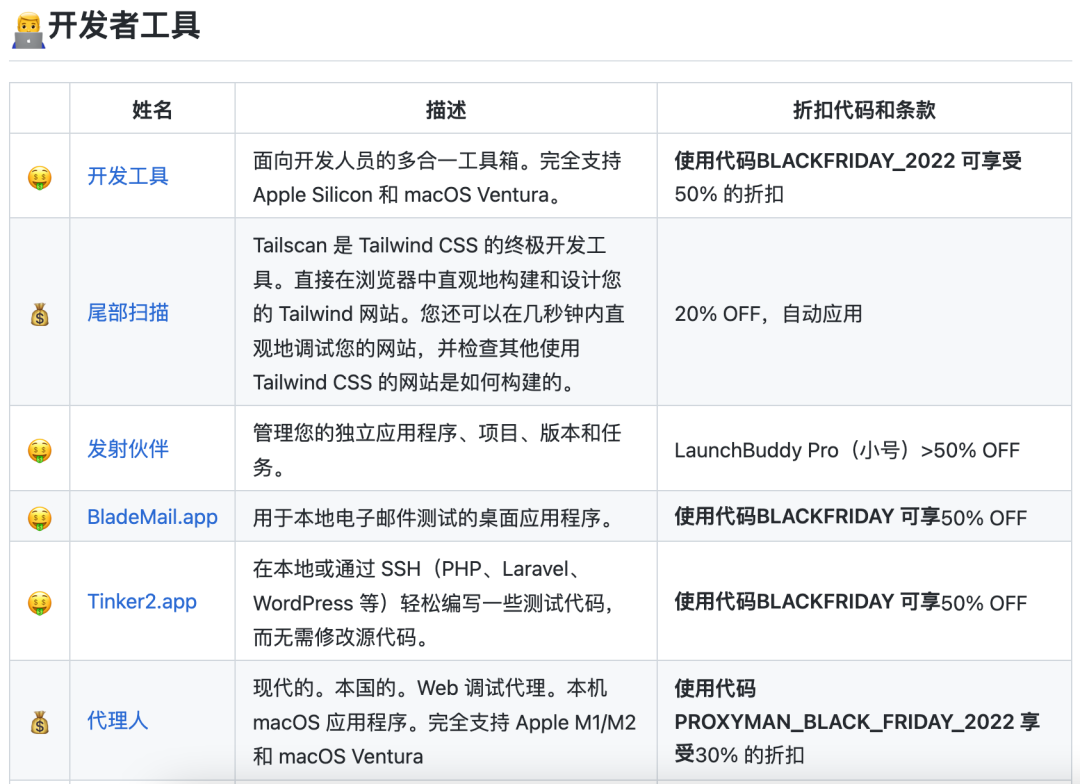This screenshot has width=1080, height=784.
Task: Click the money-face emoji in 发射伙伴 row
Action: [40, 451]
